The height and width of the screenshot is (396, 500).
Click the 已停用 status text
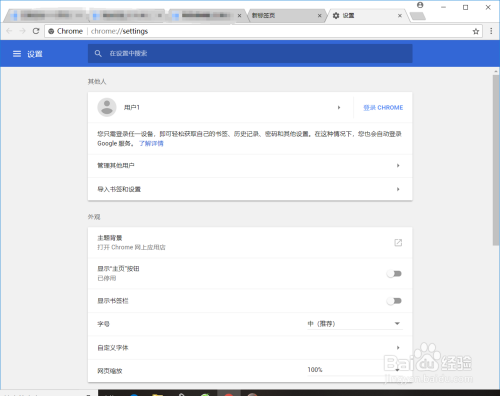pos(107,278)
